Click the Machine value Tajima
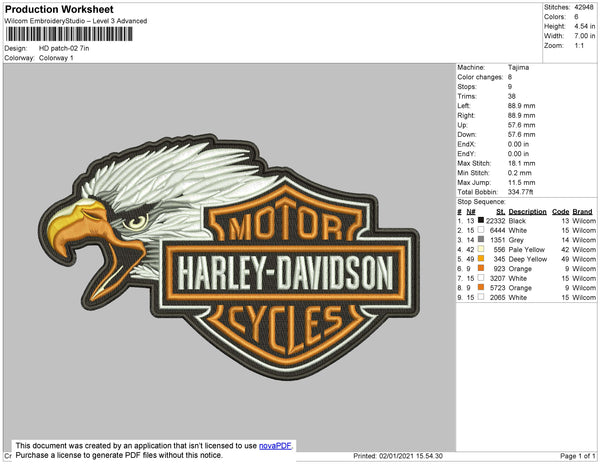Screen dimensions: 600x464 coord(518,67)
